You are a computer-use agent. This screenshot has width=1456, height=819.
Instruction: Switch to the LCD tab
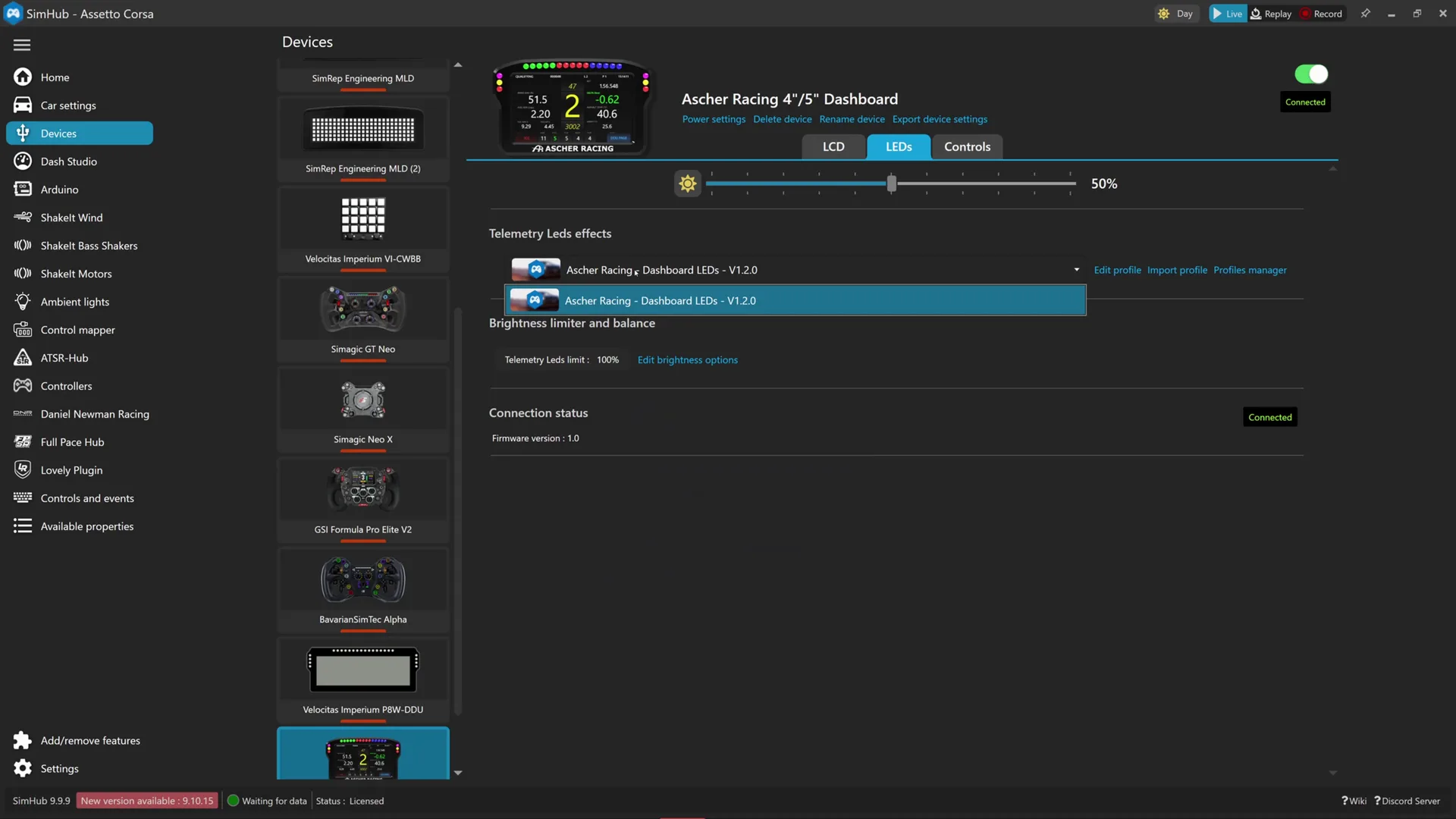coord(833,147)
